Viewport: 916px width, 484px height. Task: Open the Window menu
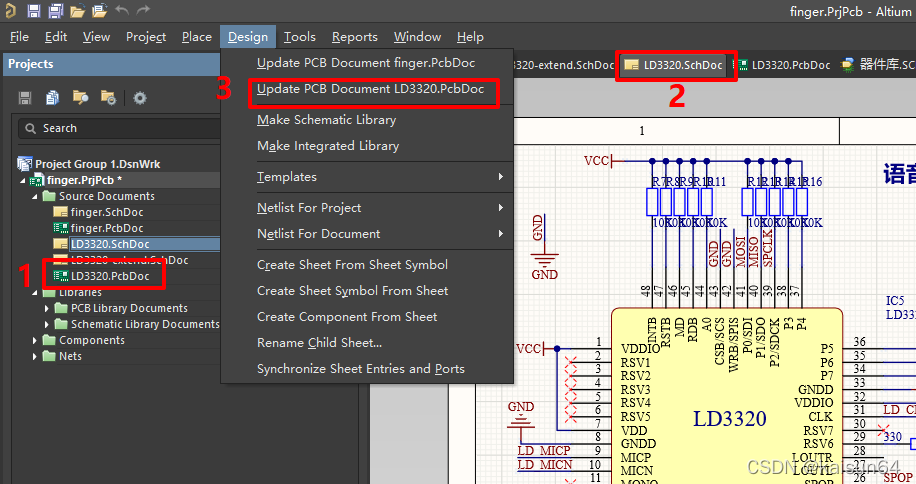(417, 37)
